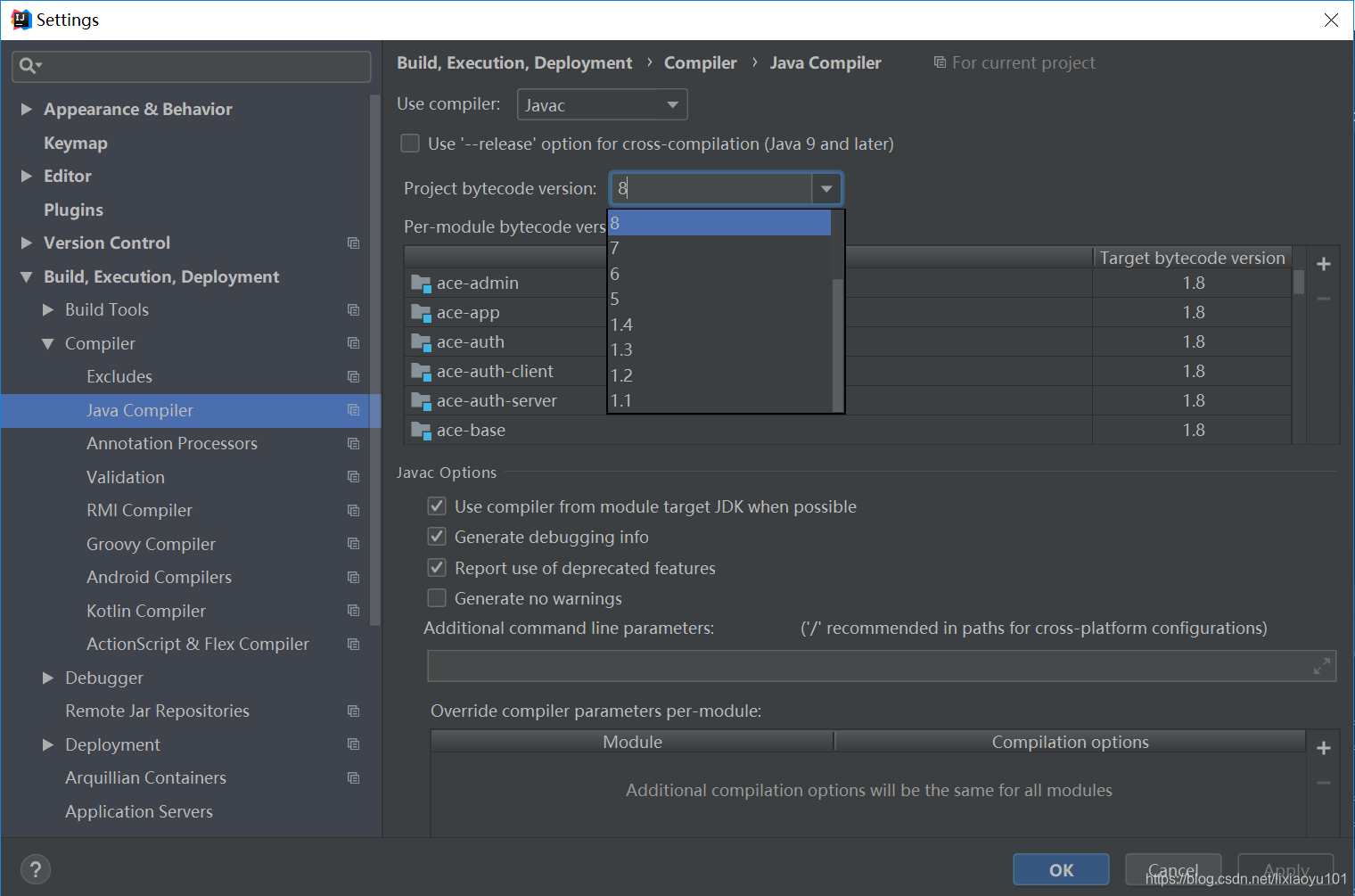Add per-module bytecode version with plus icon

1324,264
